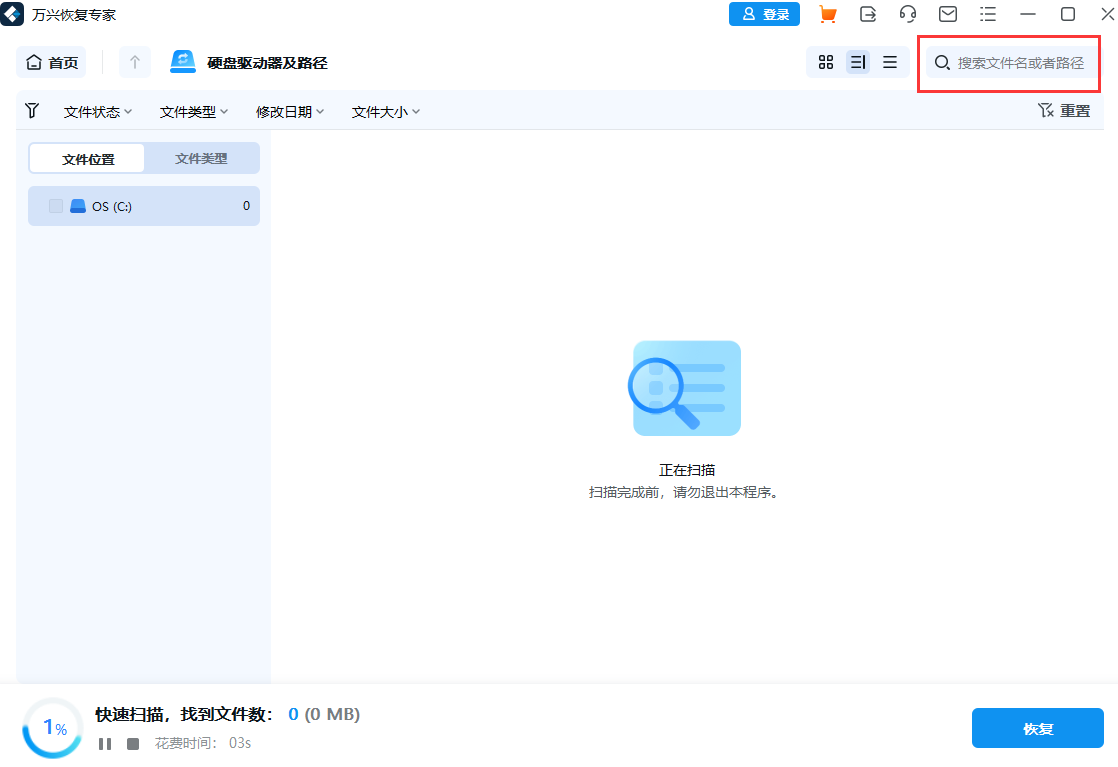Screen dimensions: 1118x767
Task: Click the navigate up arrow icon
Action: click(x=134, y=62)
